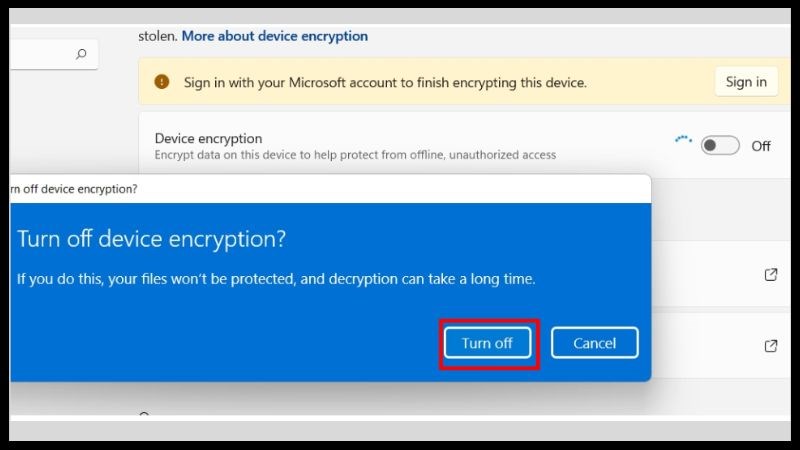Open the upper external link icon
800x450 pixels.
(771, 274)
